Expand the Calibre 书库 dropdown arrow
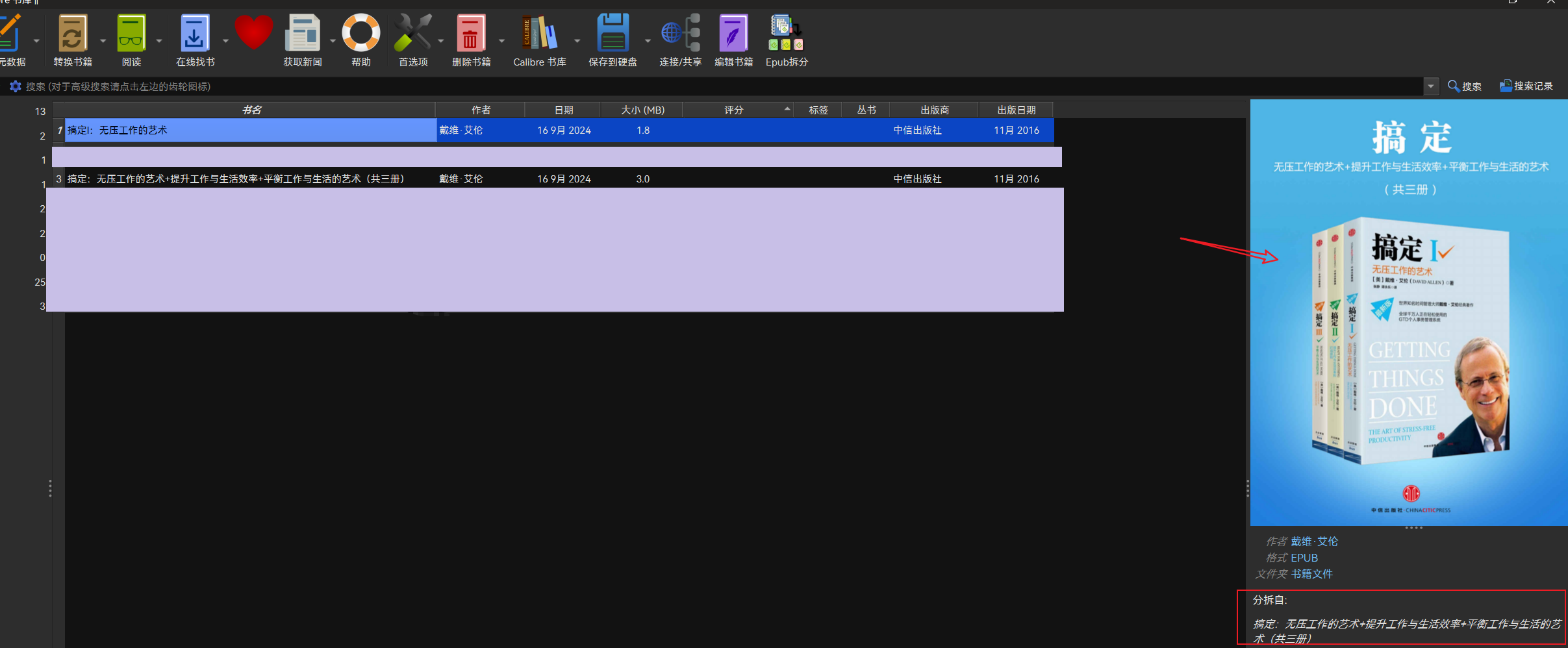 pos(577,41)
